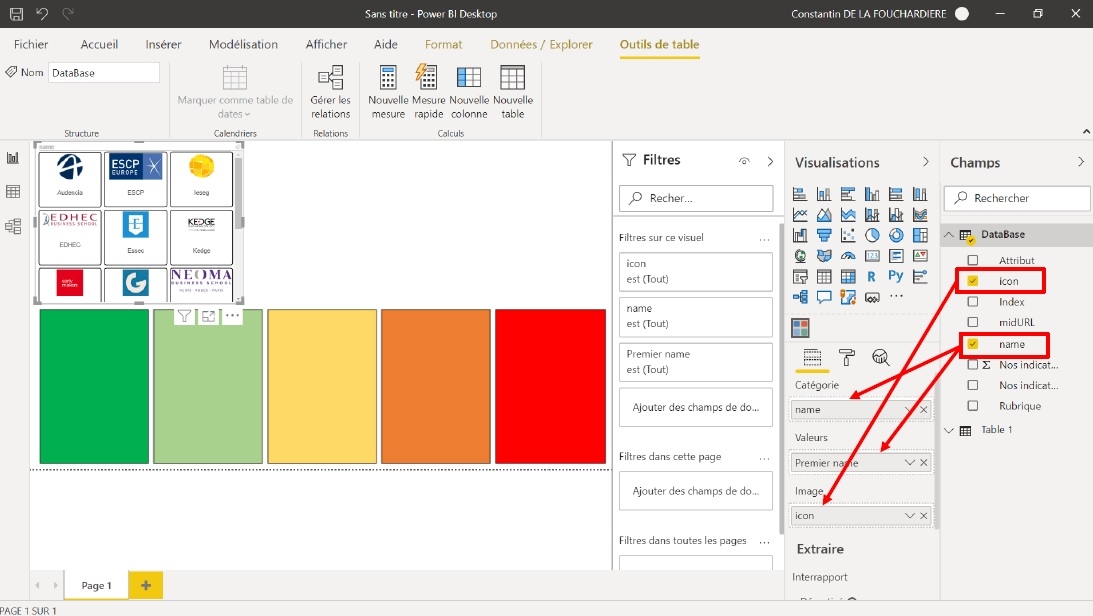This screenshot has height=616, width=1093.
Task: Open more visualizations via the ellipsis
Action: coord(896,297)
